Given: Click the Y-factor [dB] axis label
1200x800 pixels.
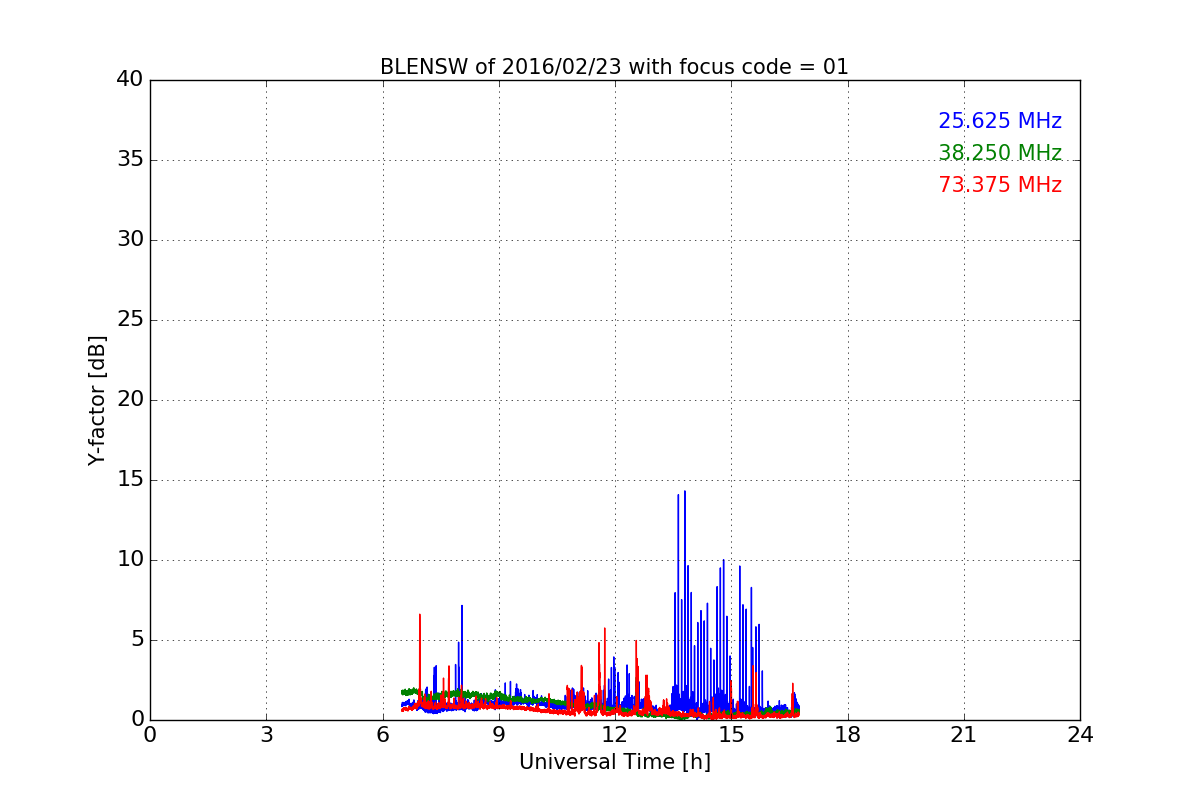Looking at the screenshot, I should pyautogui.click(x=97, y=400).
